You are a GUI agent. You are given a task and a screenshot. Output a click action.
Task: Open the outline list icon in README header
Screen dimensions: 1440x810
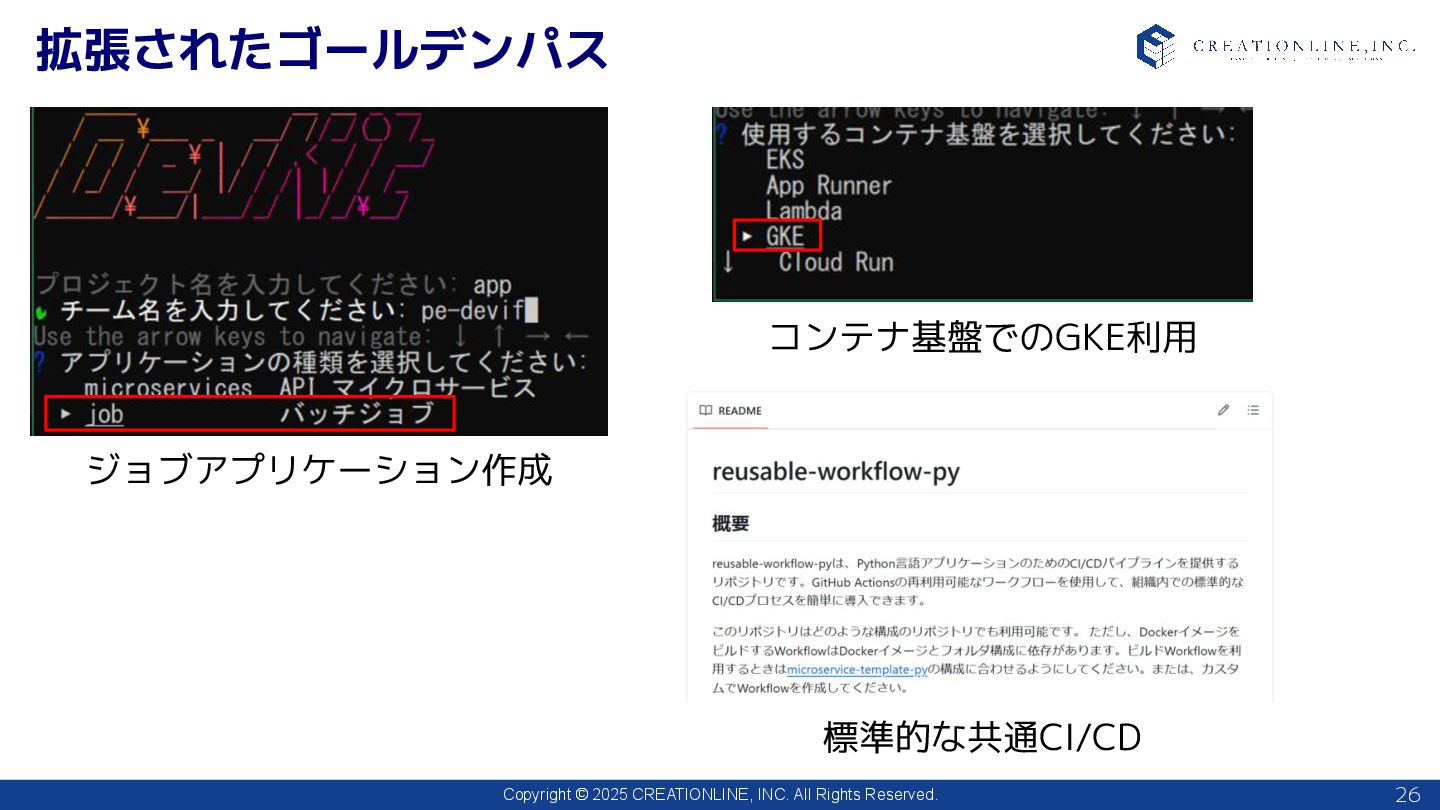(1253, 410)
